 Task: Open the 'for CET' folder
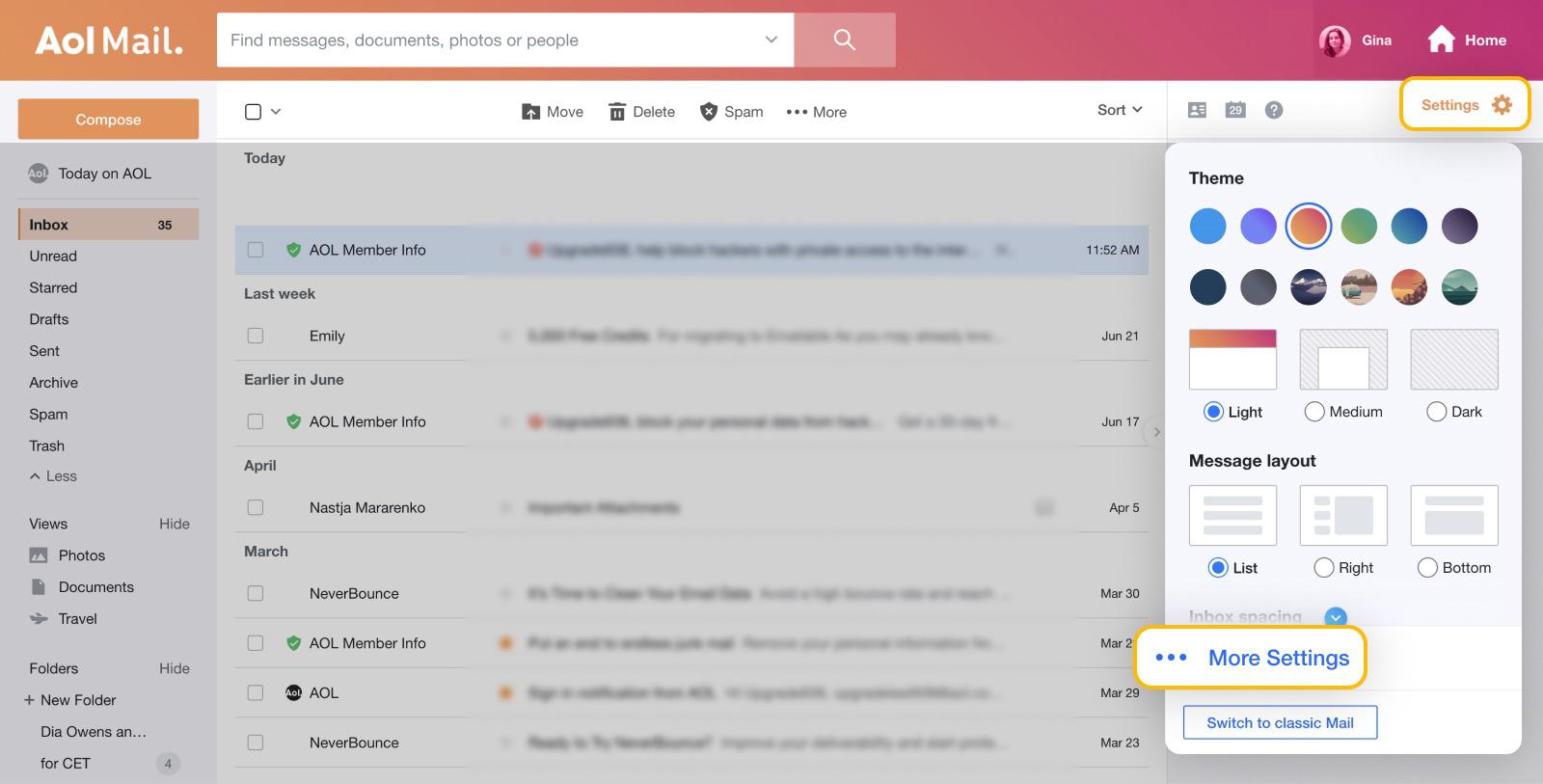66,764
